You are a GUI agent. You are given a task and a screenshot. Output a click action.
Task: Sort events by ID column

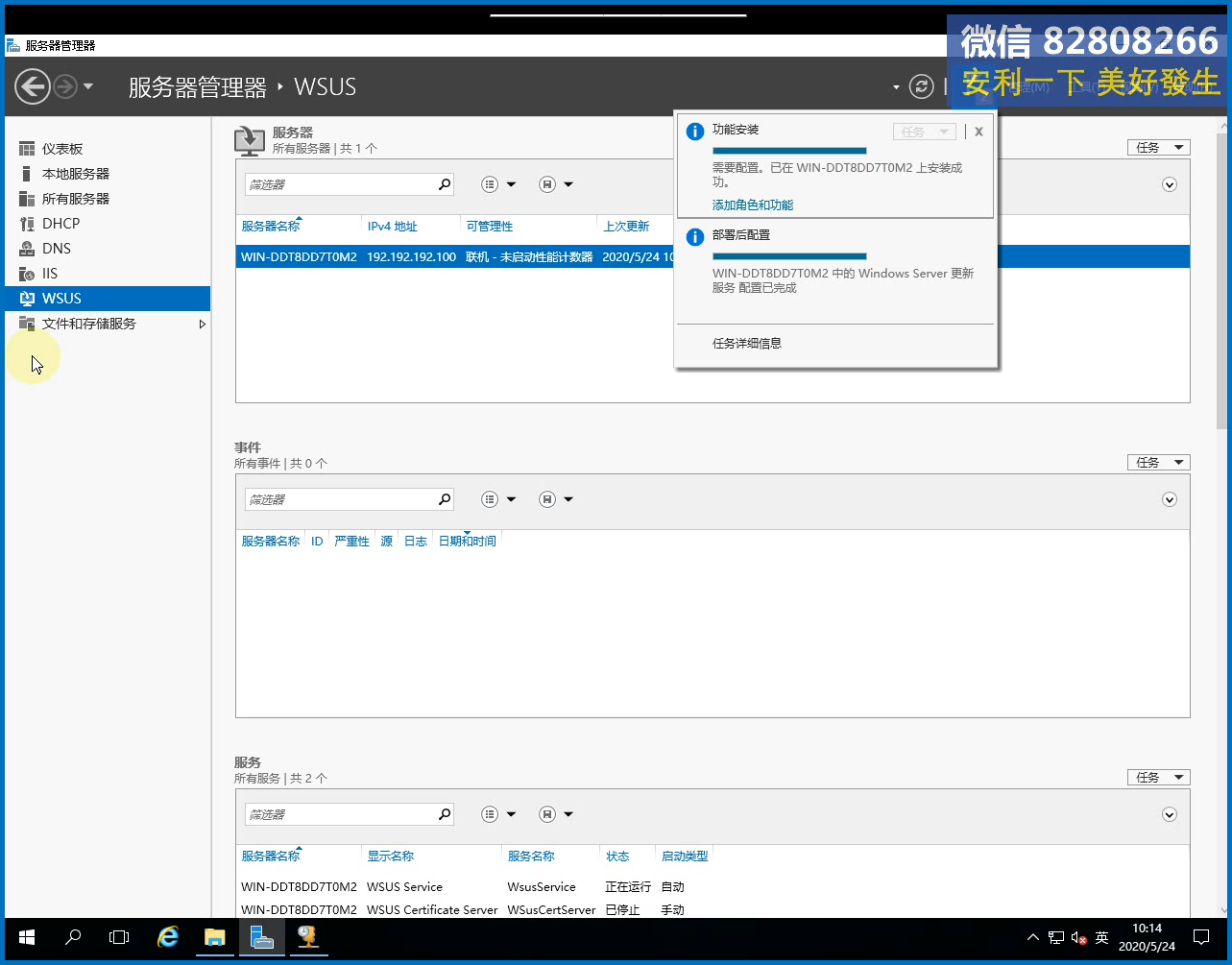click(x=317, y=542)
